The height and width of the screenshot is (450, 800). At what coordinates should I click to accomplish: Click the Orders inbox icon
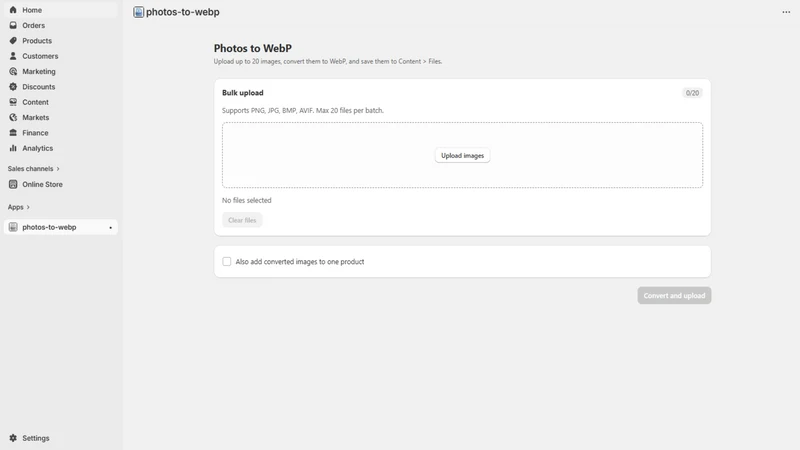coord(13,25)
